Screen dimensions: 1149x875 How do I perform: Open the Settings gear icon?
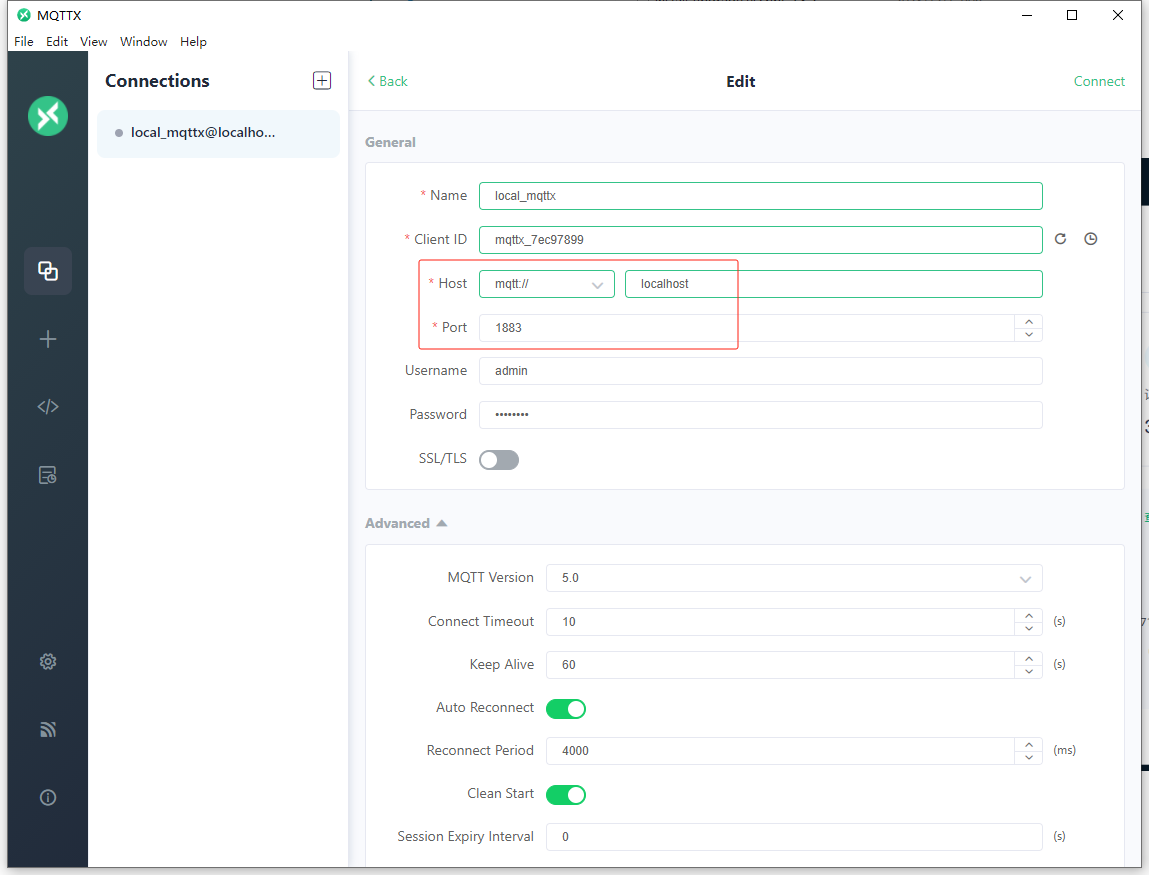coord(48,662)
